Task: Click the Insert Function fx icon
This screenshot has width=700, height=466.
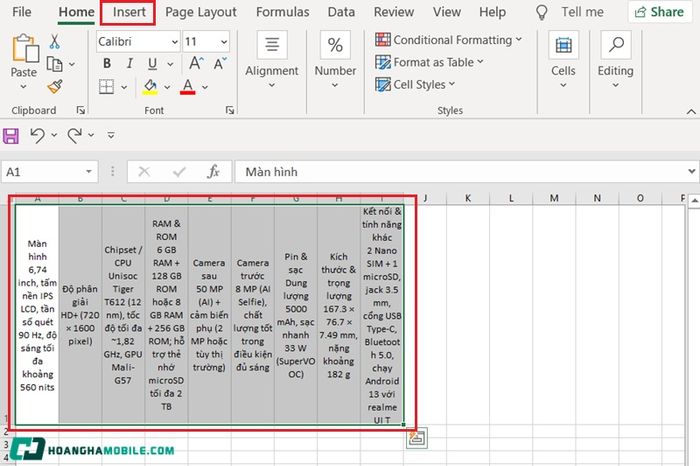Action: coord(213,171)
